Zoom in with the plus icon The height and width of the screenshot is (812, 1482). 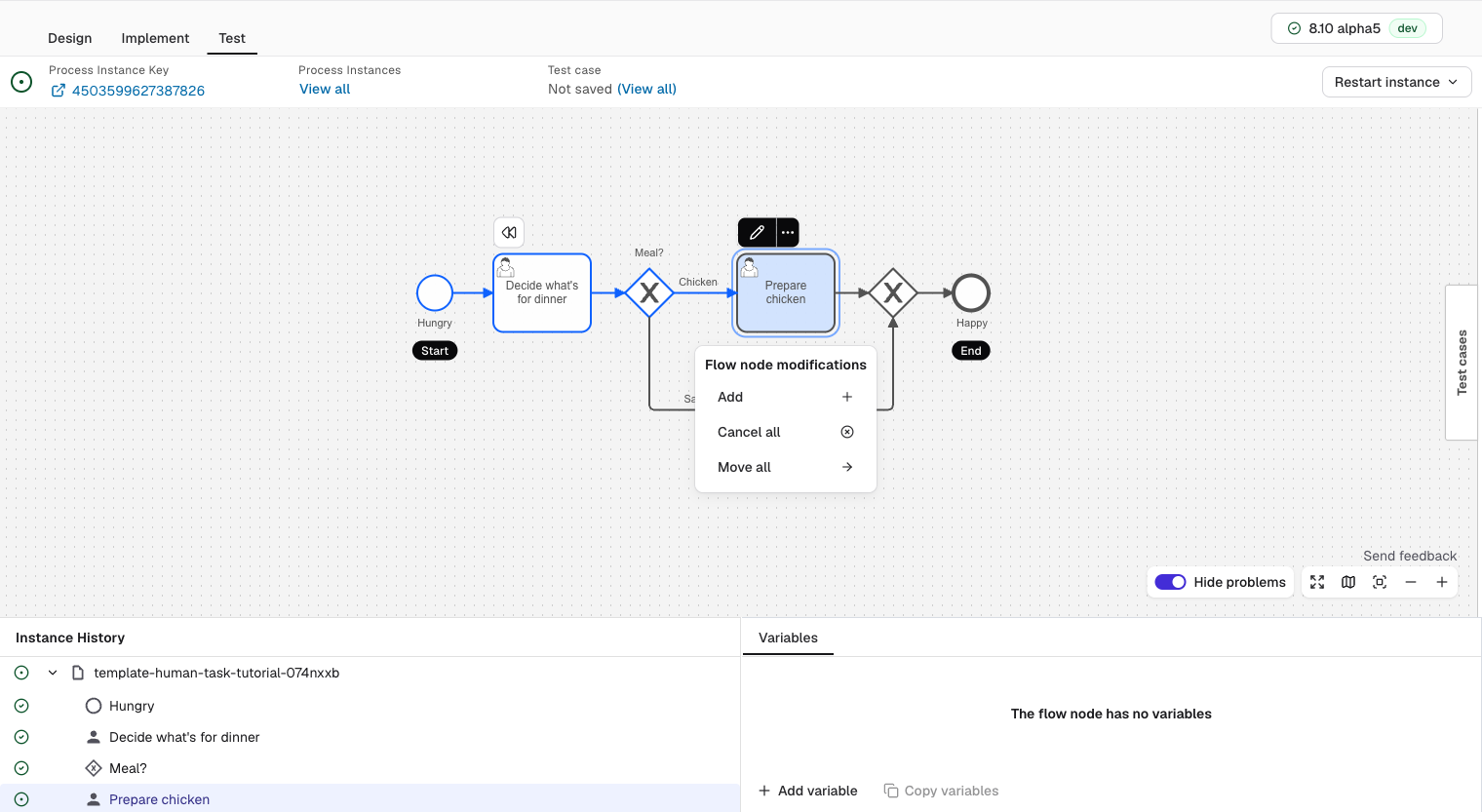tap(1442, 582)
